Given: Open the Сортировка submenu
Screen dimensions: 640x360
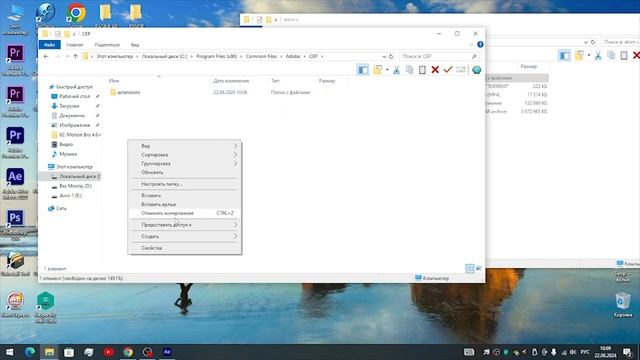Looking at the screenshot, I should click(x=184, y=155).
